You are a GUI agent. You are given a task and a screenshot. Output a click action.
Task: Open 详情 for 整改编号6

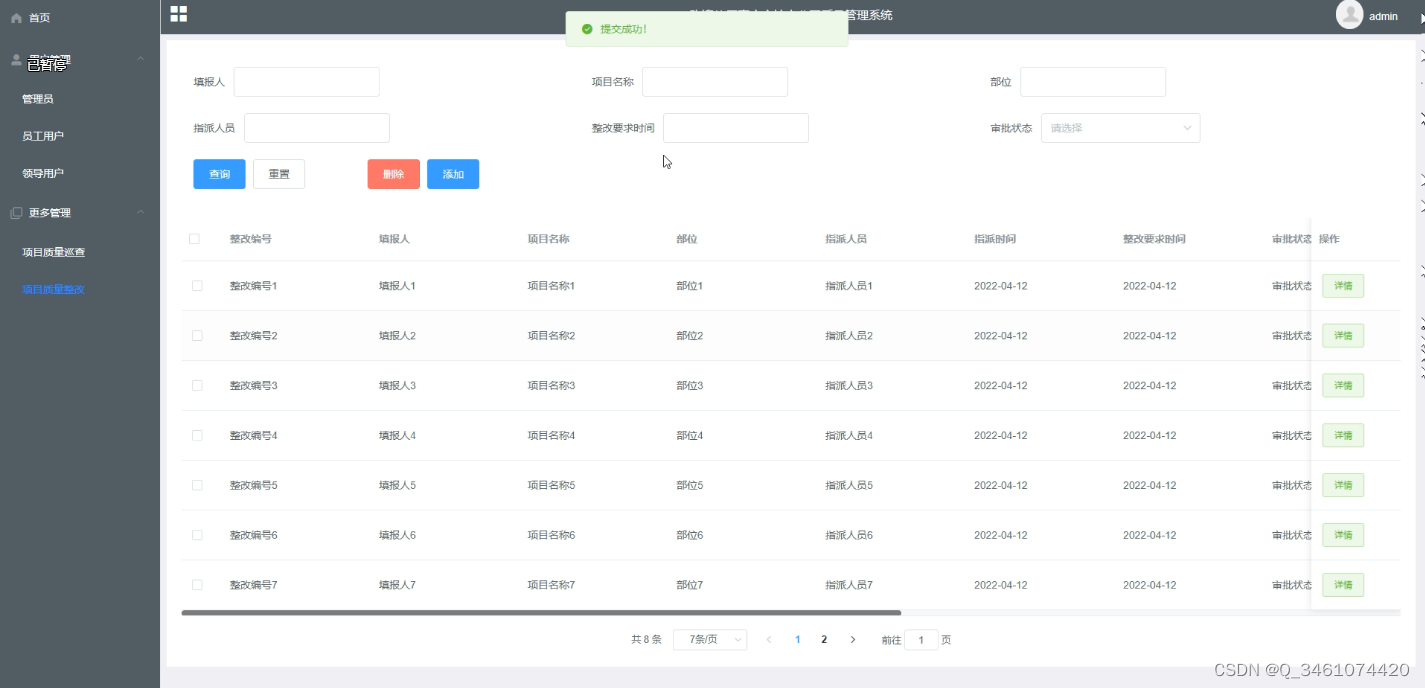(1343, 535)
